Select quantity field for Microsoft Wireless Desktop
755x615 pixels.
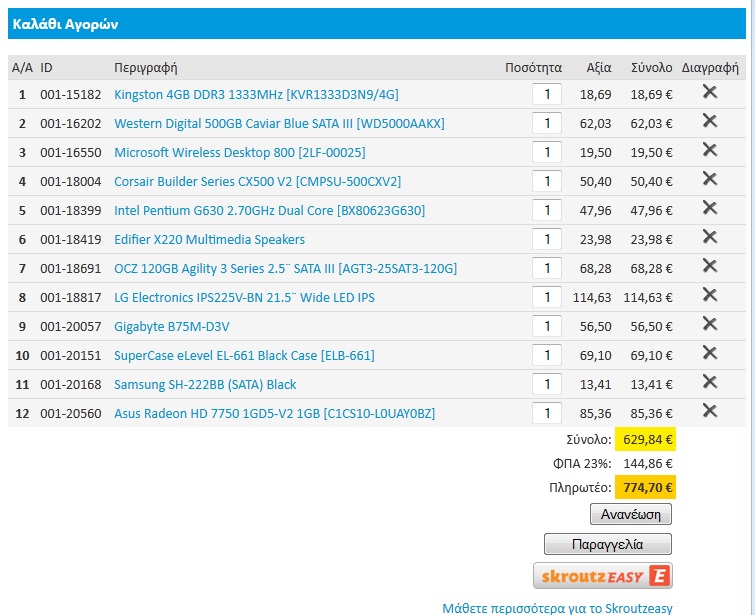tap(547, 152)
